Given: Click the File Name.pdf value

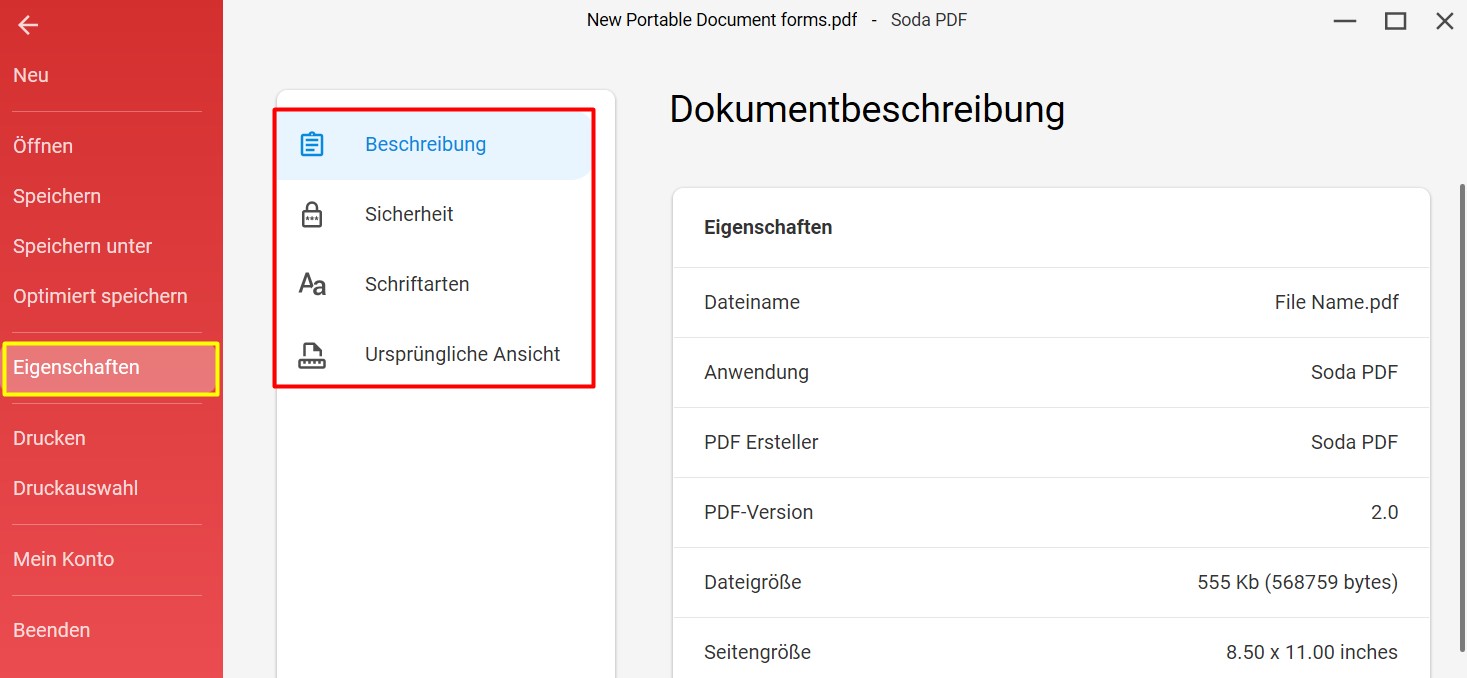Looking at the screenshot, I should click(x=1336, y=302).
